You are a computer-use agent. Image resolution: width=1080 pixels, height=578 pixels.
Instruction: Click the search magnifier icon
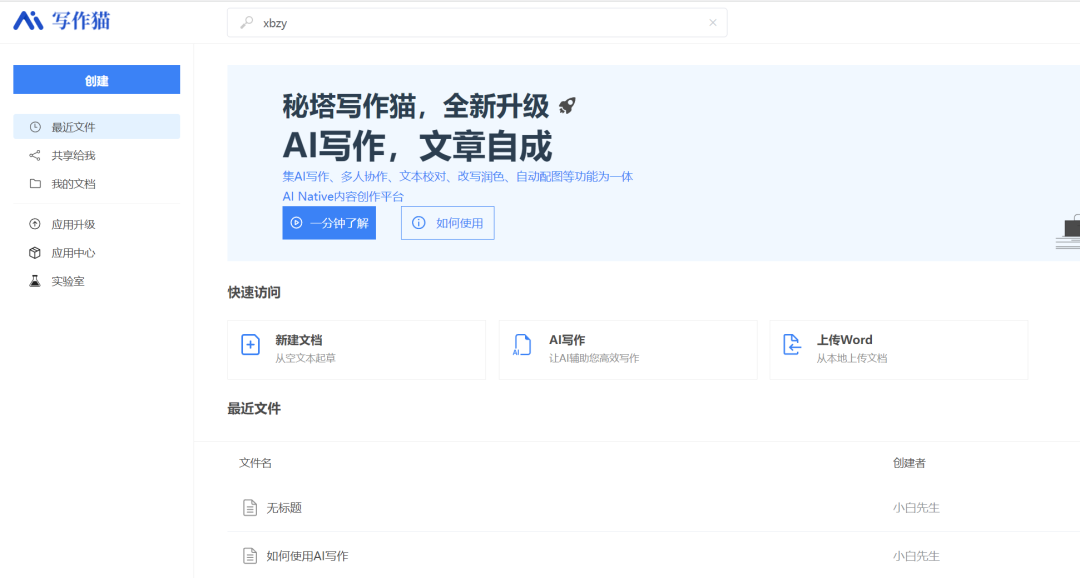tap(247, 23)
